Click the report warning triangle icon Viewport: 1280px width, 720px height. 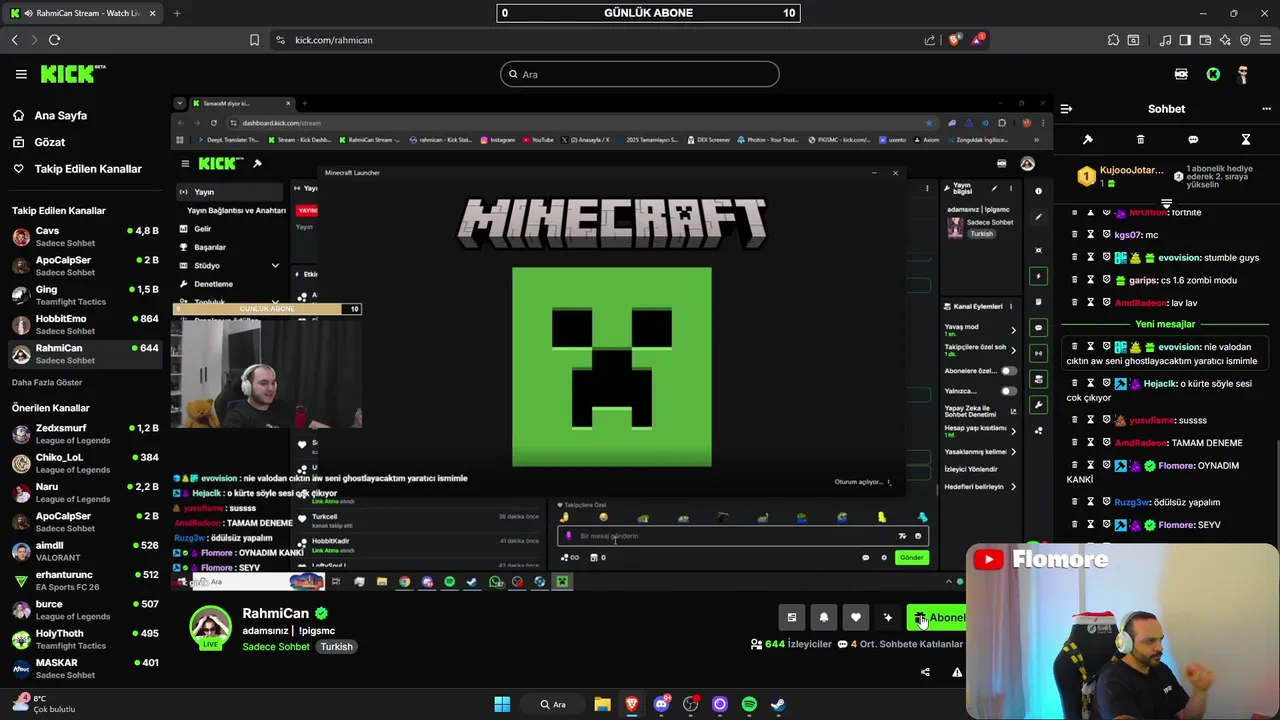(957, 672)
